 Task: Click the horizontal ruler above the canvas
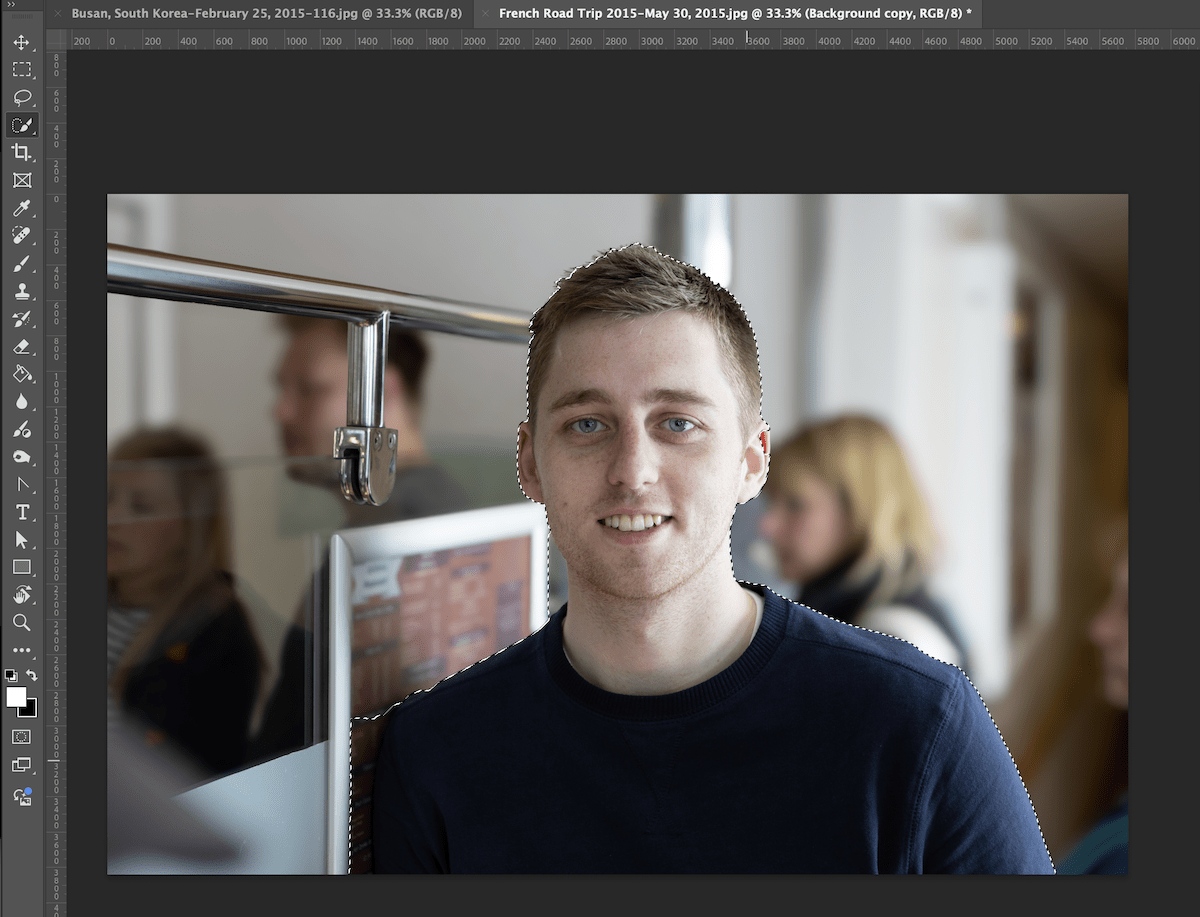pyautogui.click(x=600, y=40)
